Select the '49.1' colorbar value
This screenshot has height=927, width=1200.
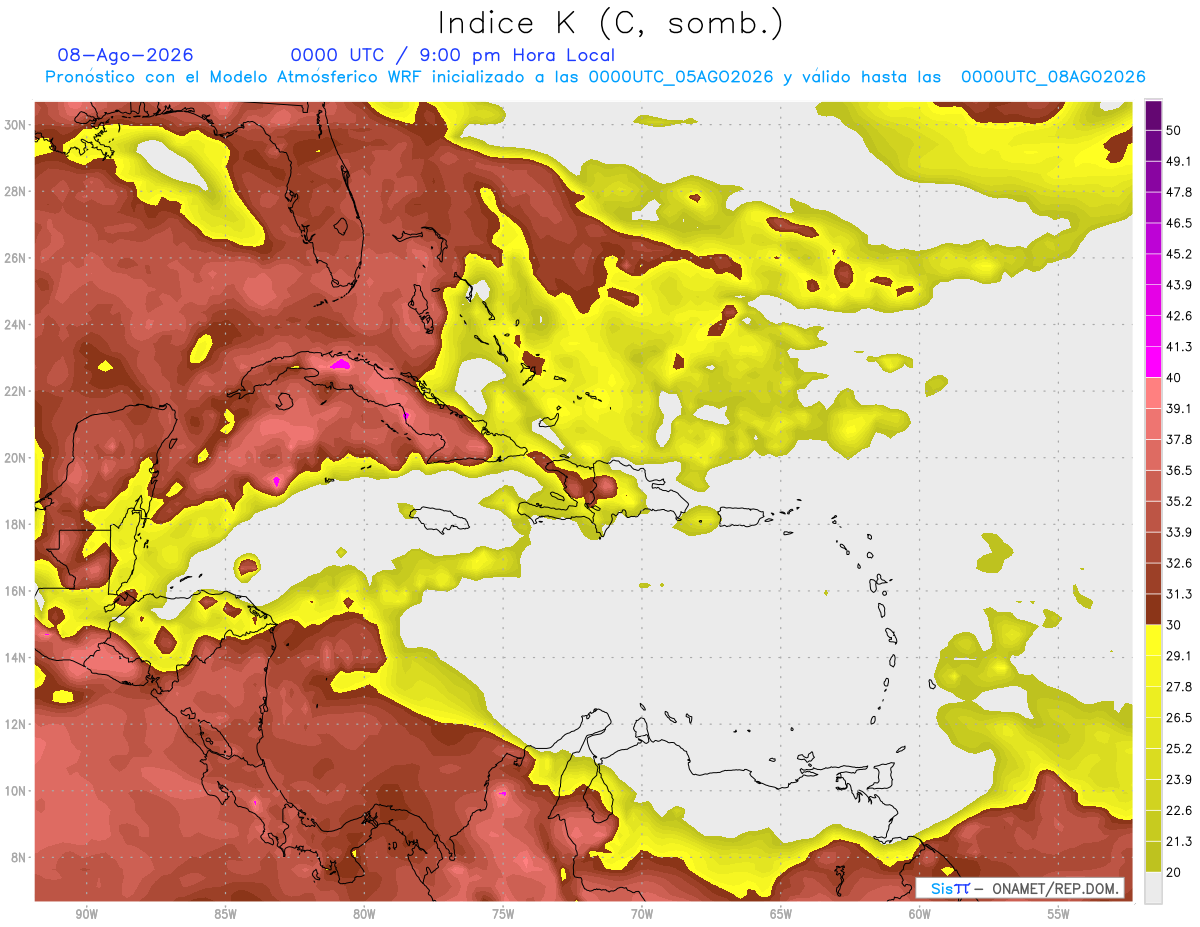(x=1179, y=161)
